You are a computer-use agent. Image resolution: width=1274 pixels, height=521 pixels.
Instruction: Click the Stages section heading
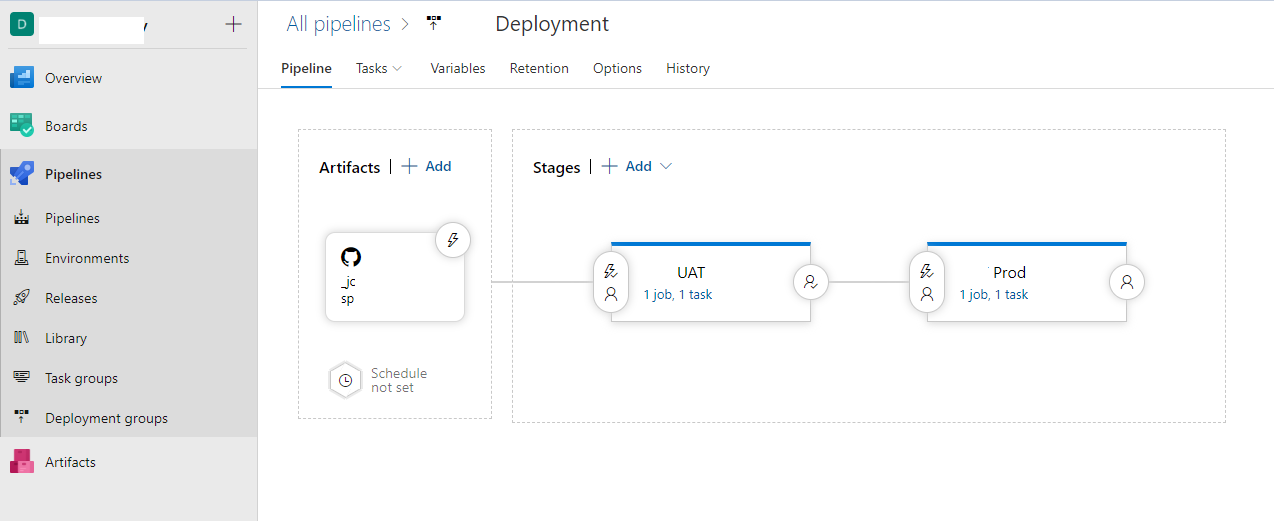coord(556,168)
